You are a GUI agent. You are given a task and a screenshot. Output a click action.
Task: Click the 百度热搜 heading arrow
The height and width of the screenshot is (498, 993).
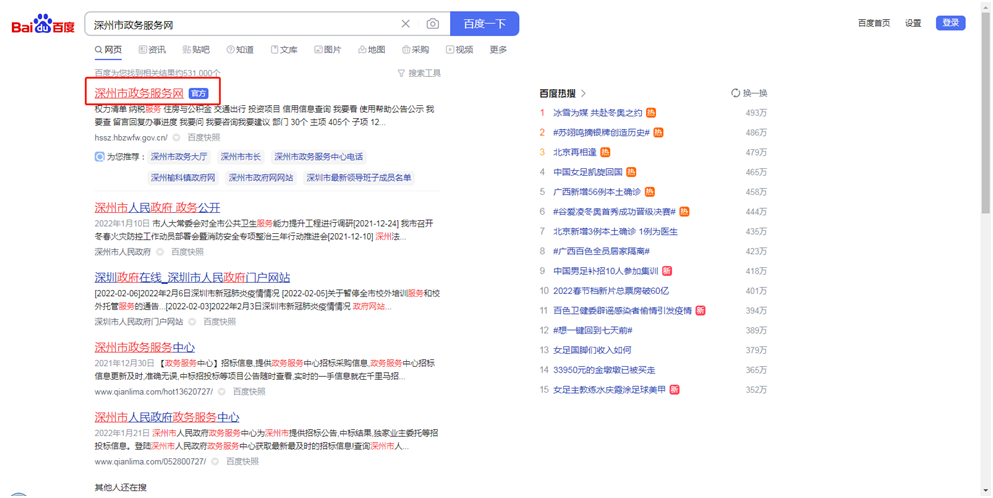[583, 93]
